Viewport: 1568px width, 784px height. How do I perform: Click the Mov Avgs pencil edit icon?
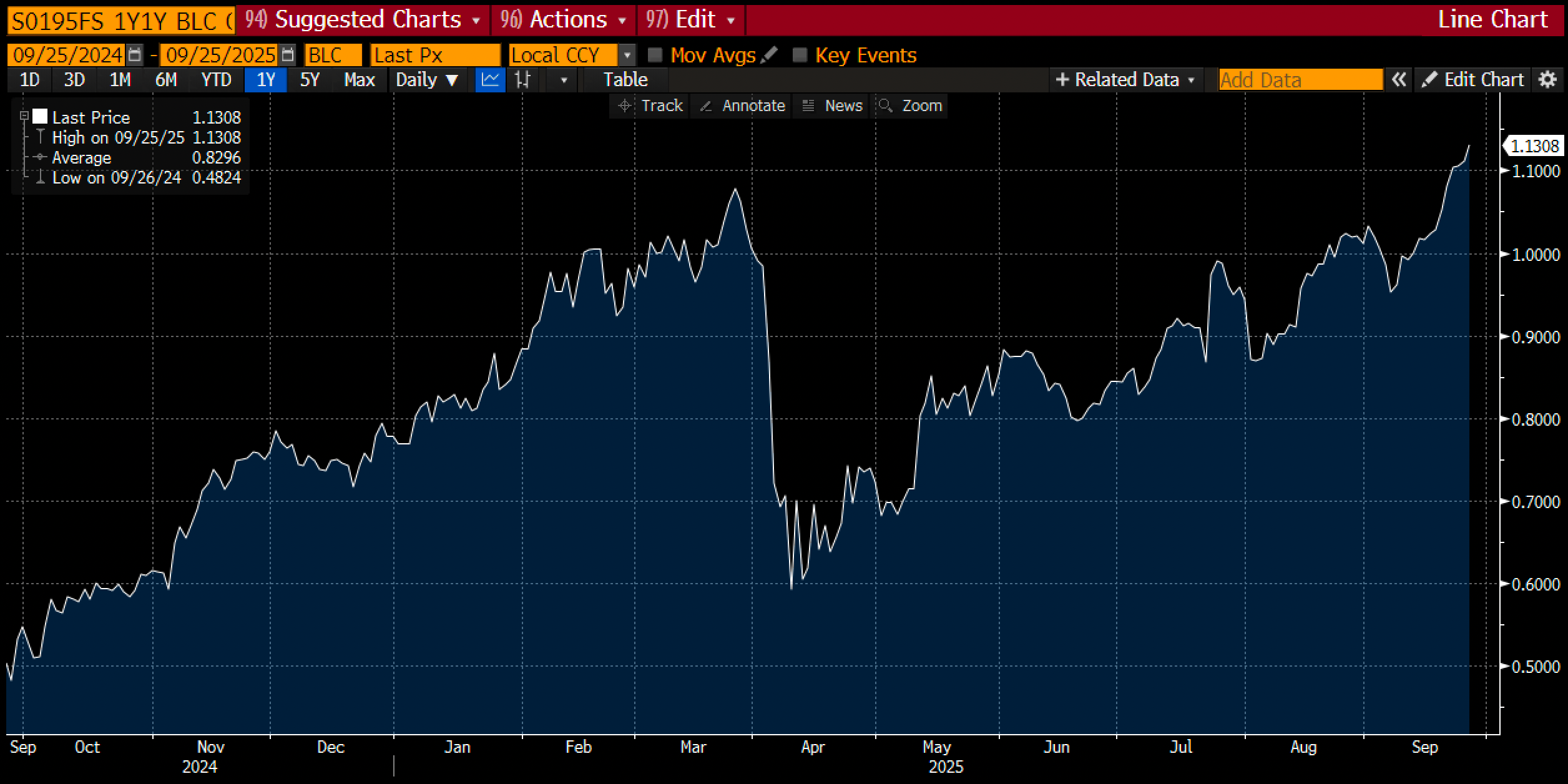[x=770, y=55]
